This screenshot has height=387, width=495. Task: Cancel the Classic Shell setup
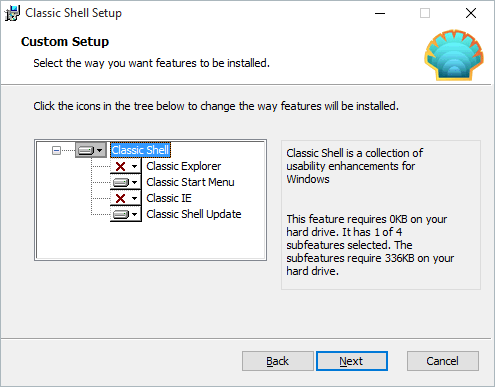[443, 361]
